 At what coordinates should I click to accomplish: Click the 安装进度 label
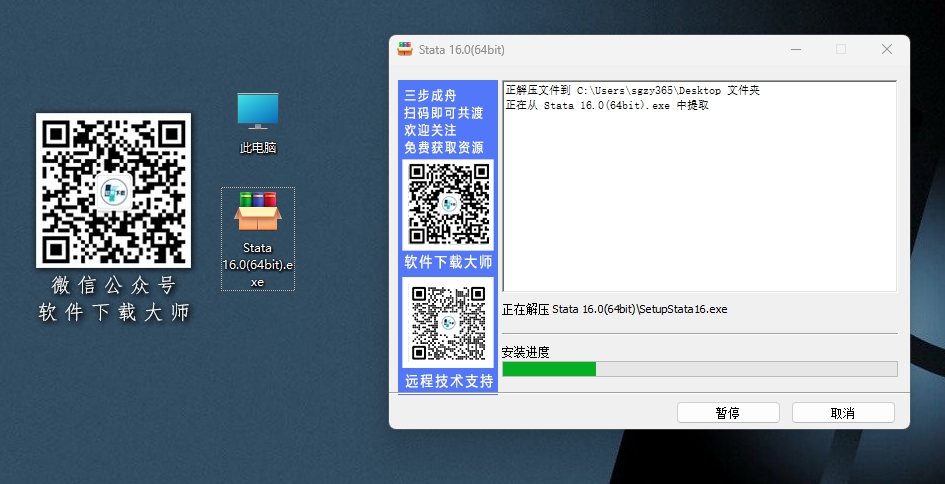(526, 352)
